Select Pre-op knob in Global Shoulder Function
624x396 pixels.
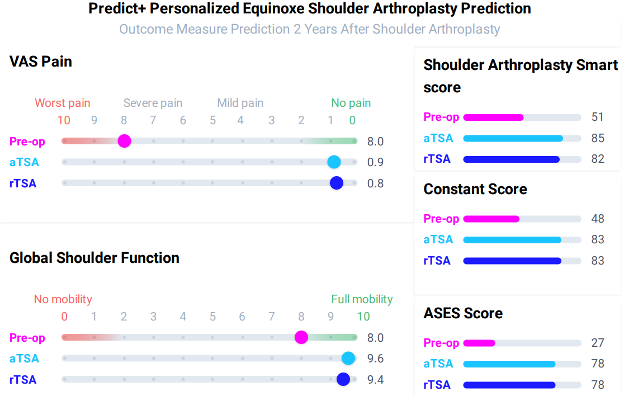[301, 337]
